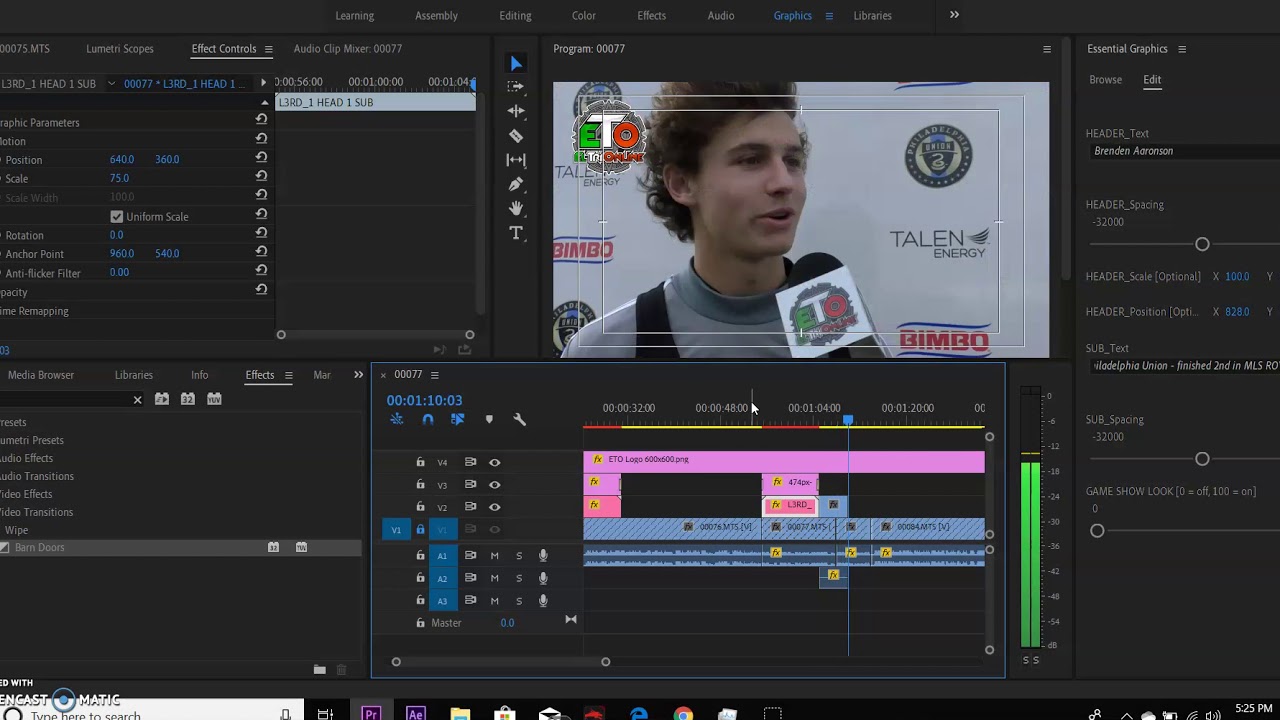This screenshot has height=720, width=1280.
Task: Open Program monitor panel menu
Action: 1047,49
